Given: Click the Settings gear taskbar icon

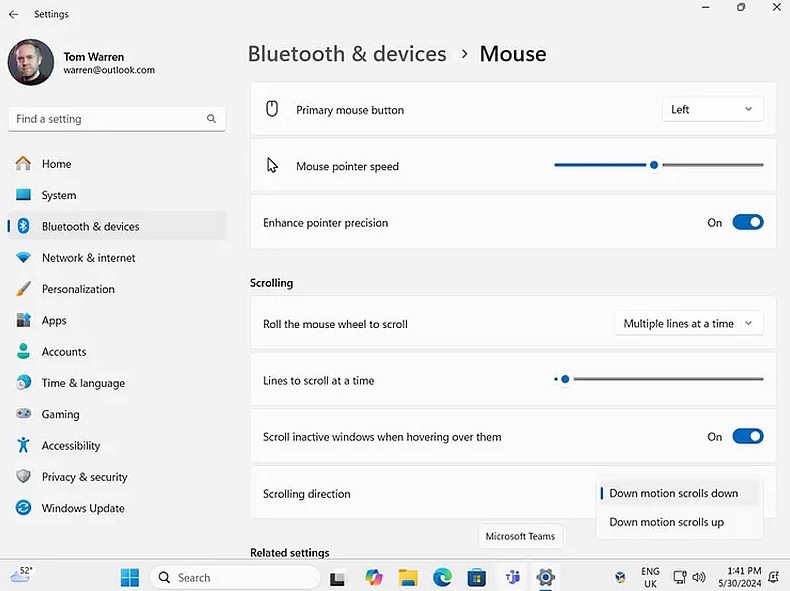Looking at the screenshot, I should (546, 577).
